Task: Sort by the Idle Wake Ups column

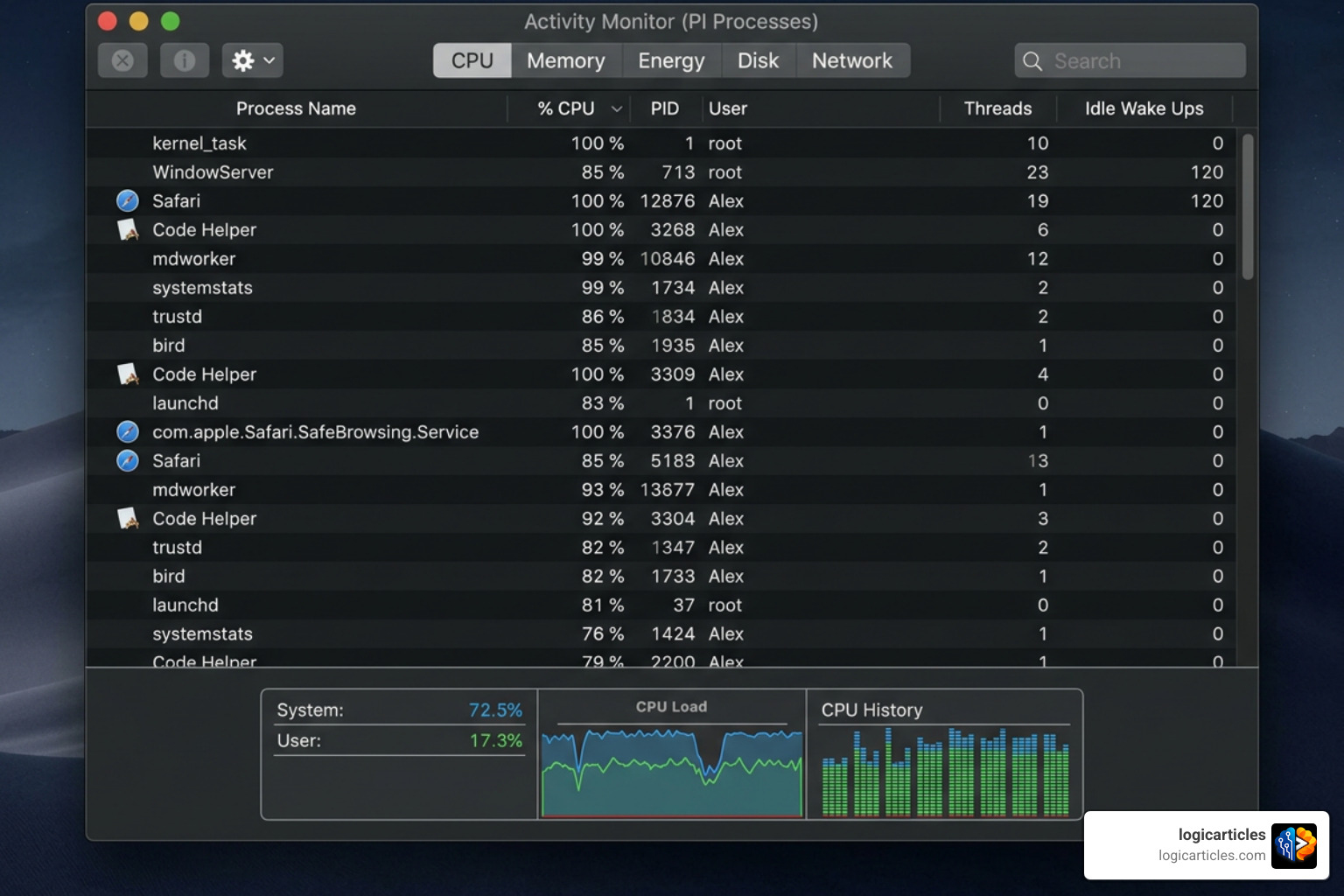Action: (1144, 108)
